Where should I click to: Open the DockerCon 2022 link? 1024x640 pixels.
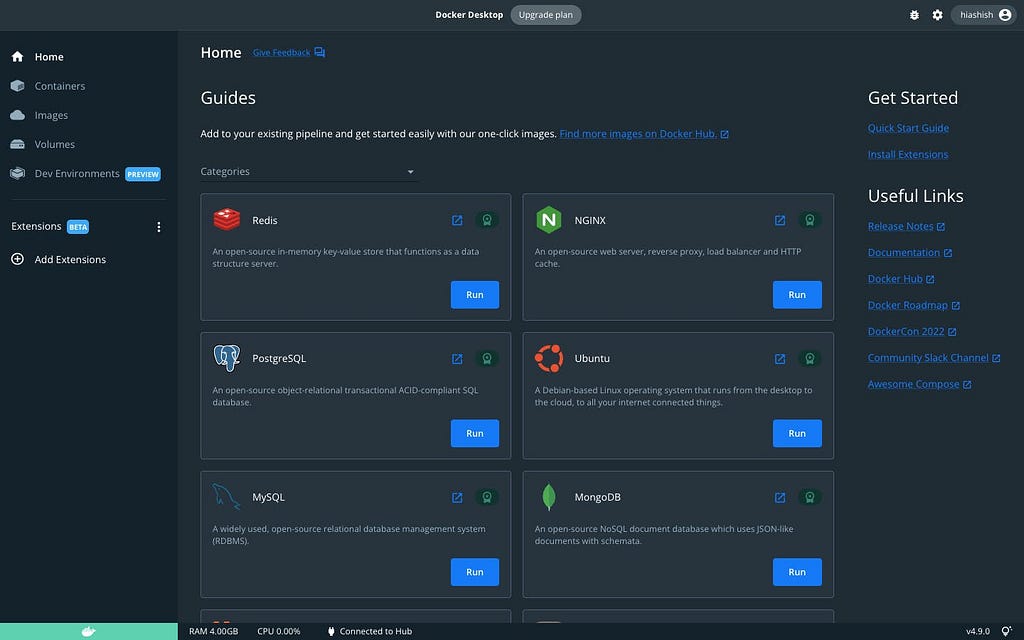[x=912, y=332]
